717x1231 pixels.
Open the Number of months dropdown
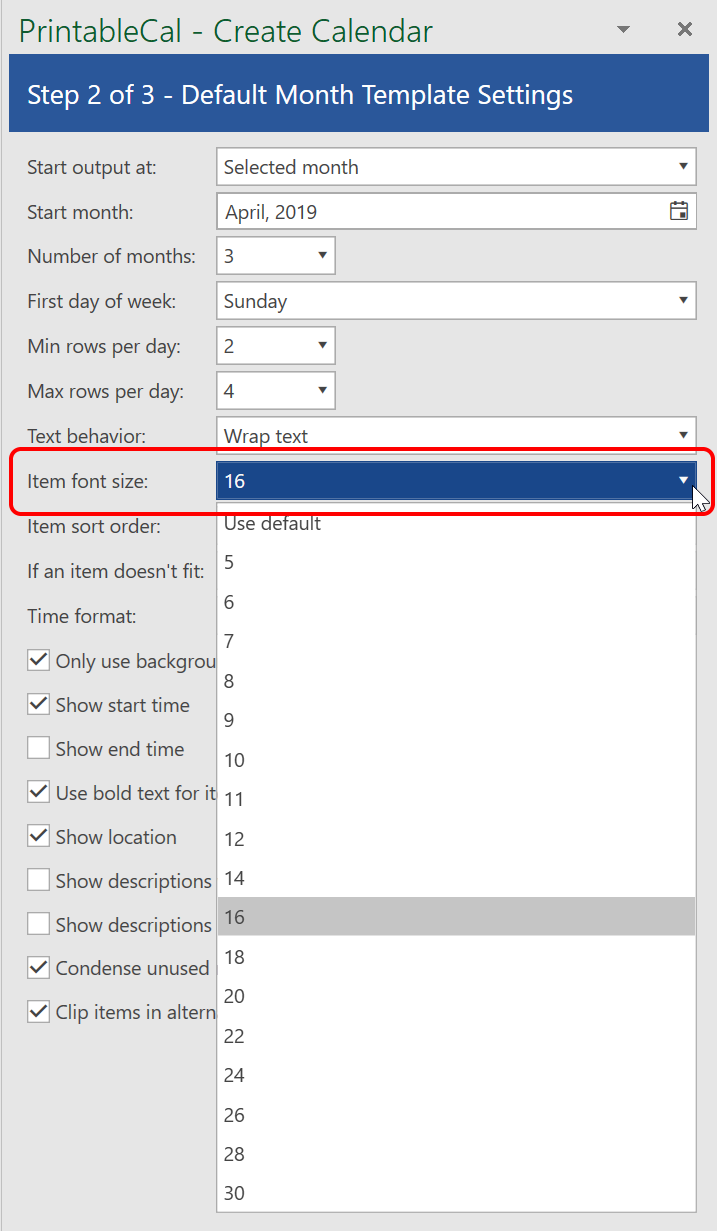point(322,256)
